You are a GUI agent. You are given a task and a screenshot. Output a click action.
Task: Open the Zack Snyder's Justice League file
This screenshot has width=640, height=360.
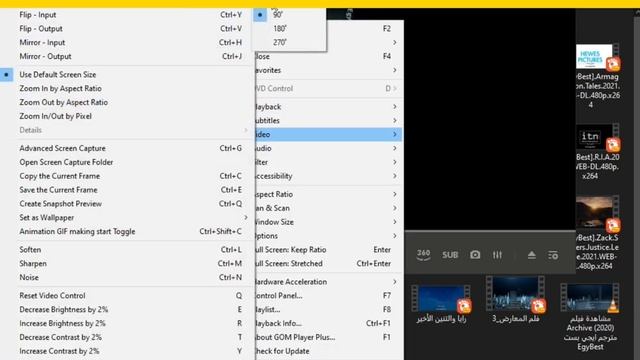[597, 233]
